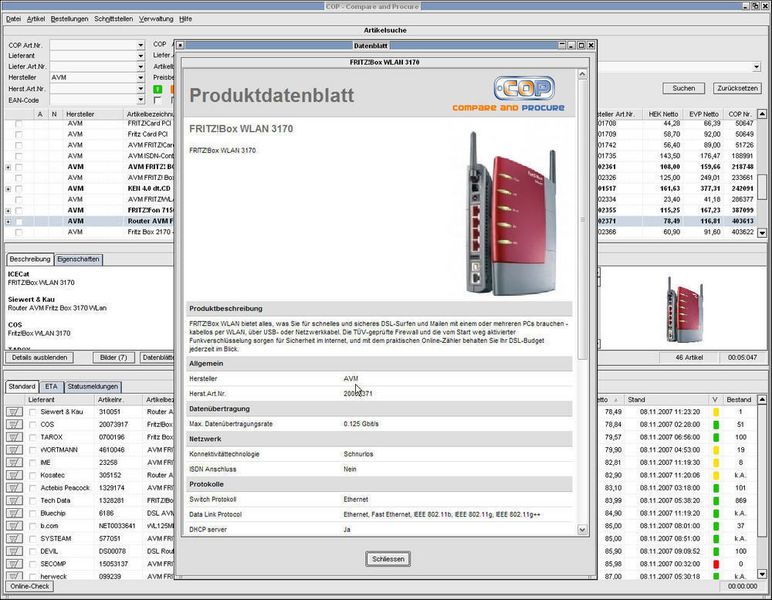Tick checkbox for Tech Data row
The height and width of the screenshot is (600, 772).
(x=32, y=501)
